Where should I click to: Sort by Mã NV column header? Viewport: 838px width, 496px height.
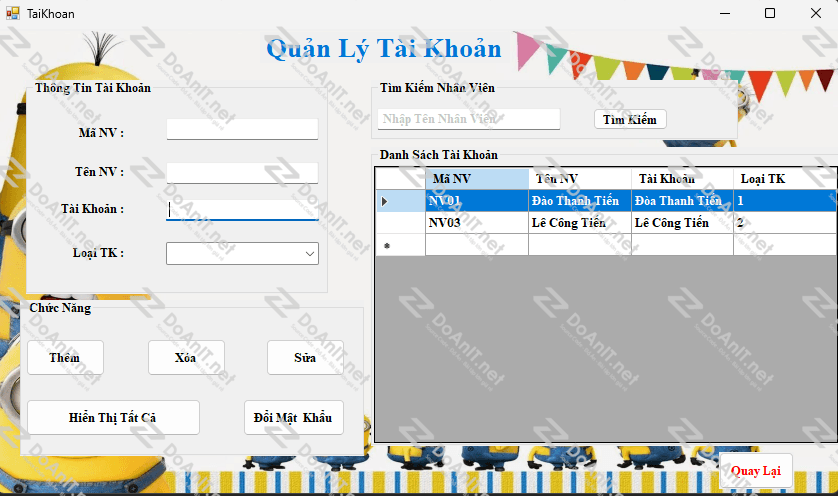click(477, 179)
